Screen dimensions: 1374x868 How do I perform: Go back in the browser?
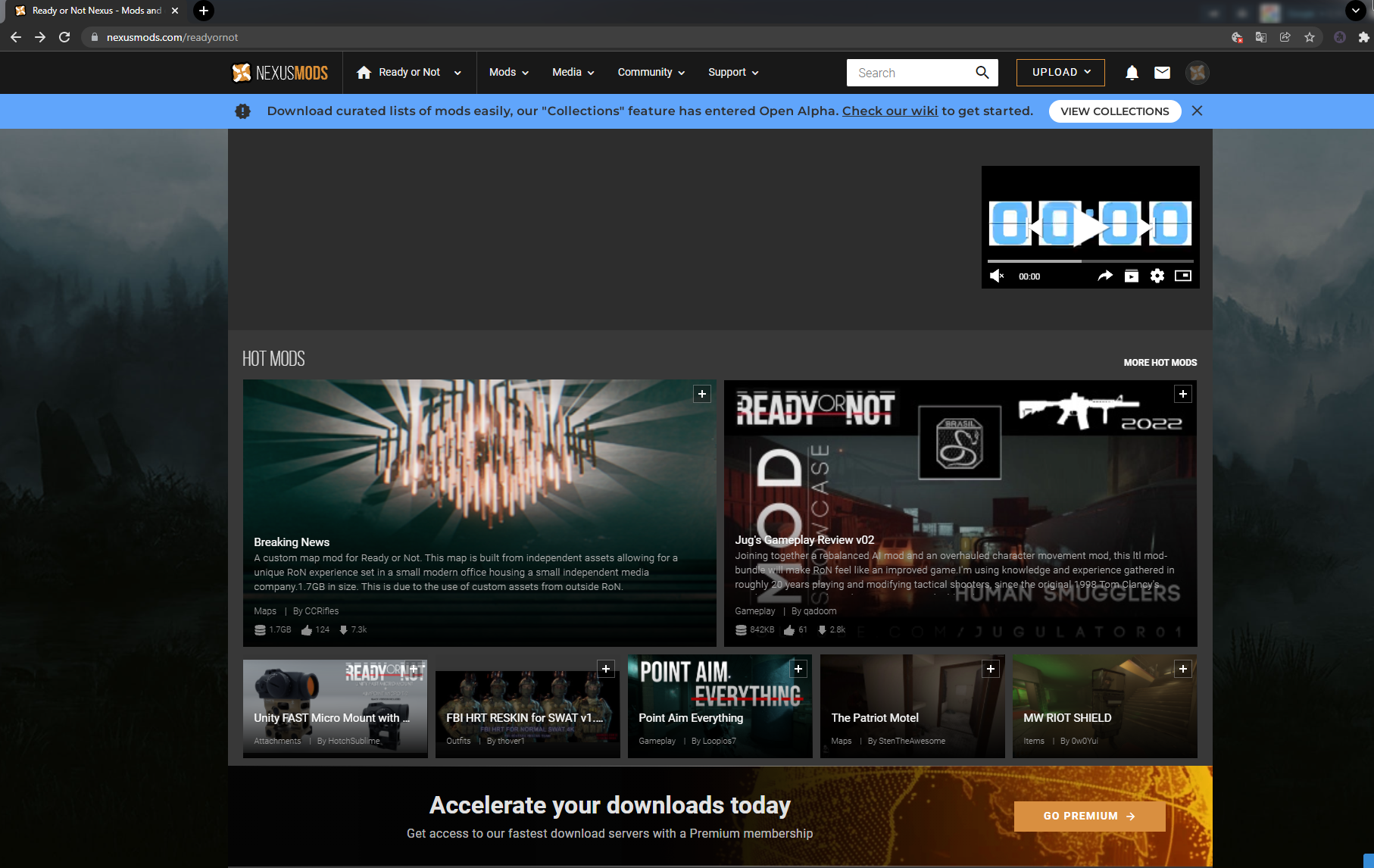tap(16, 37)
